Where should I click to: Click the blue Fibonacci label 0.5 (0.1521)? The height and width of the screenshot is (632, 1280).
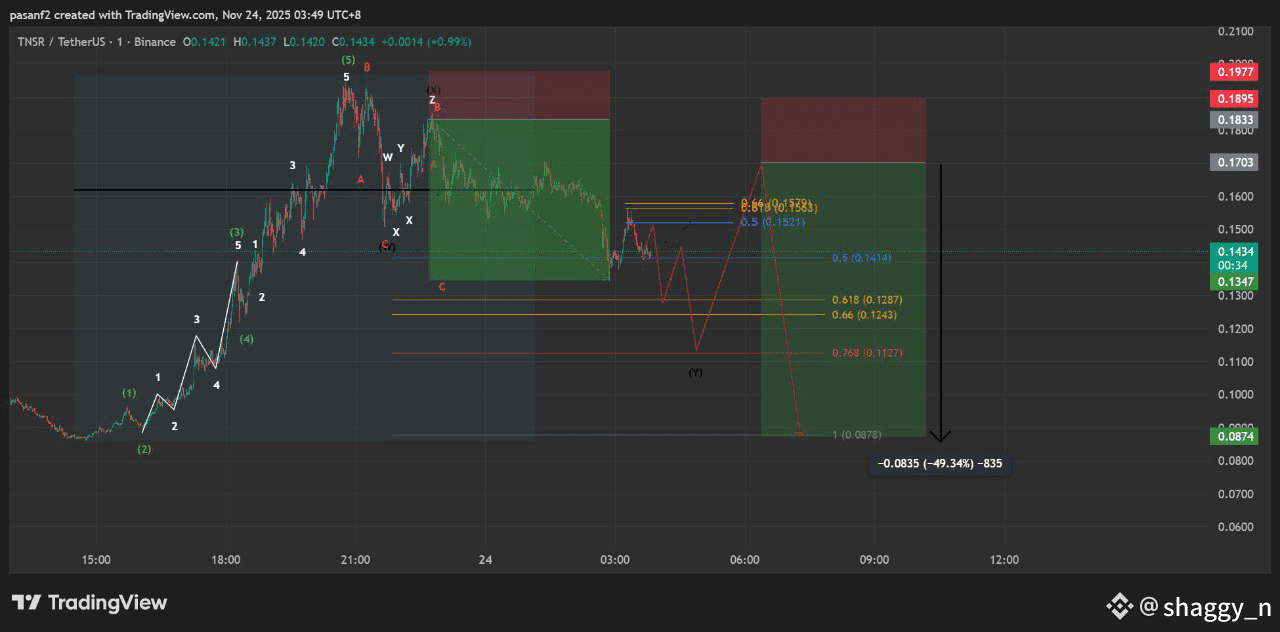pos(773,222)
